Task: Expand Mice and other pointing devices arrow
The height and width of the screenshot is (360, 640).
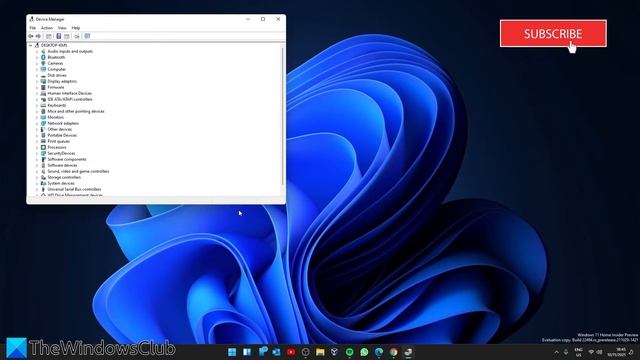Action: 37,111
